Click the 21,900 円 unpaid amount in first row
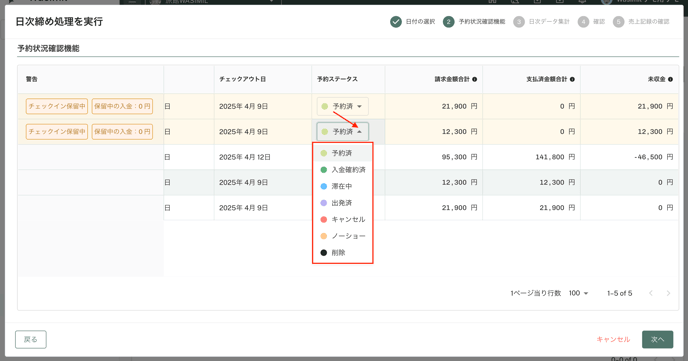This screenshot has width=688, height=361. pos(655,106)
